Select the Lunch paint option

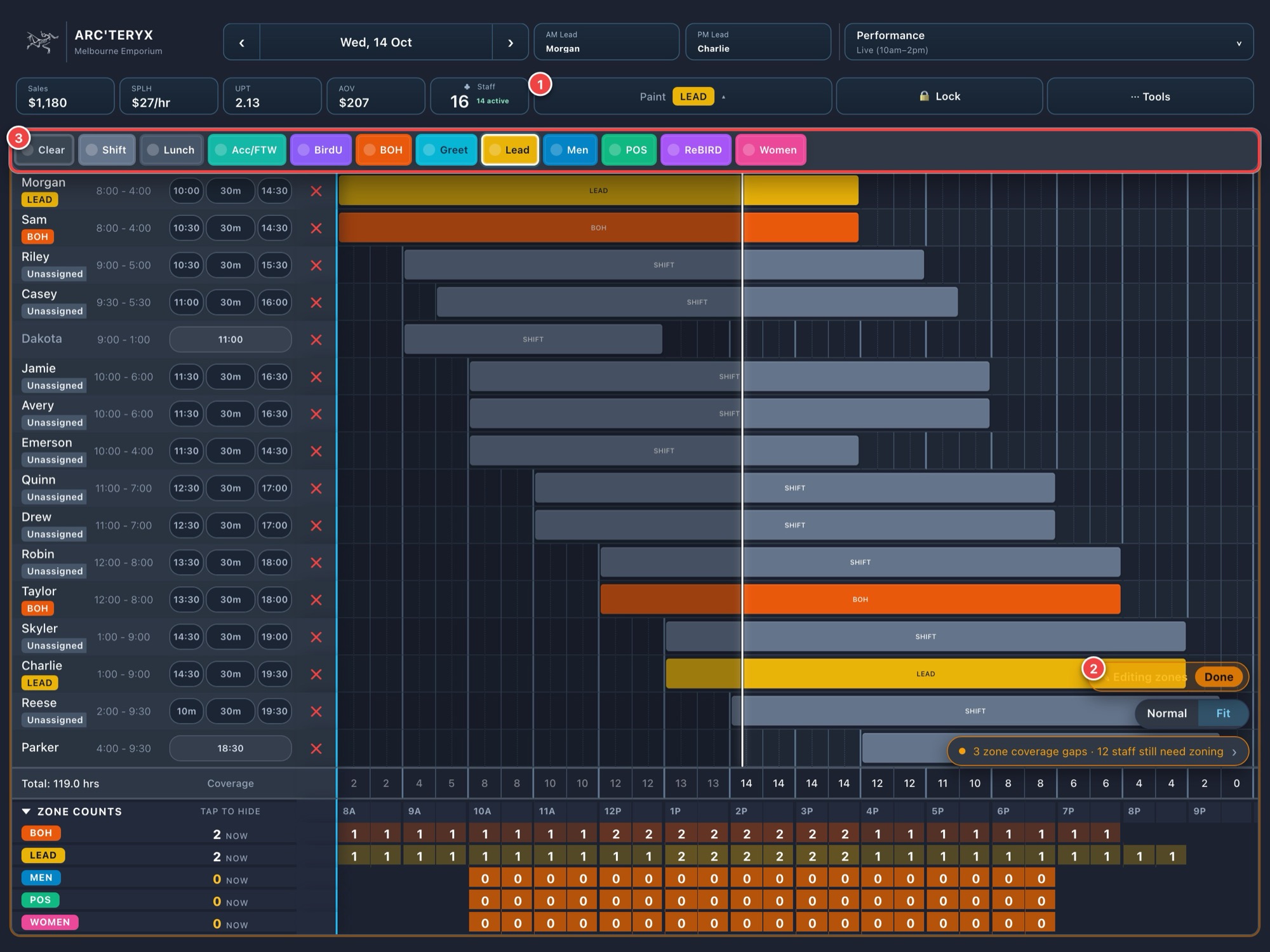pyautogui.click(x=171, y=150)
